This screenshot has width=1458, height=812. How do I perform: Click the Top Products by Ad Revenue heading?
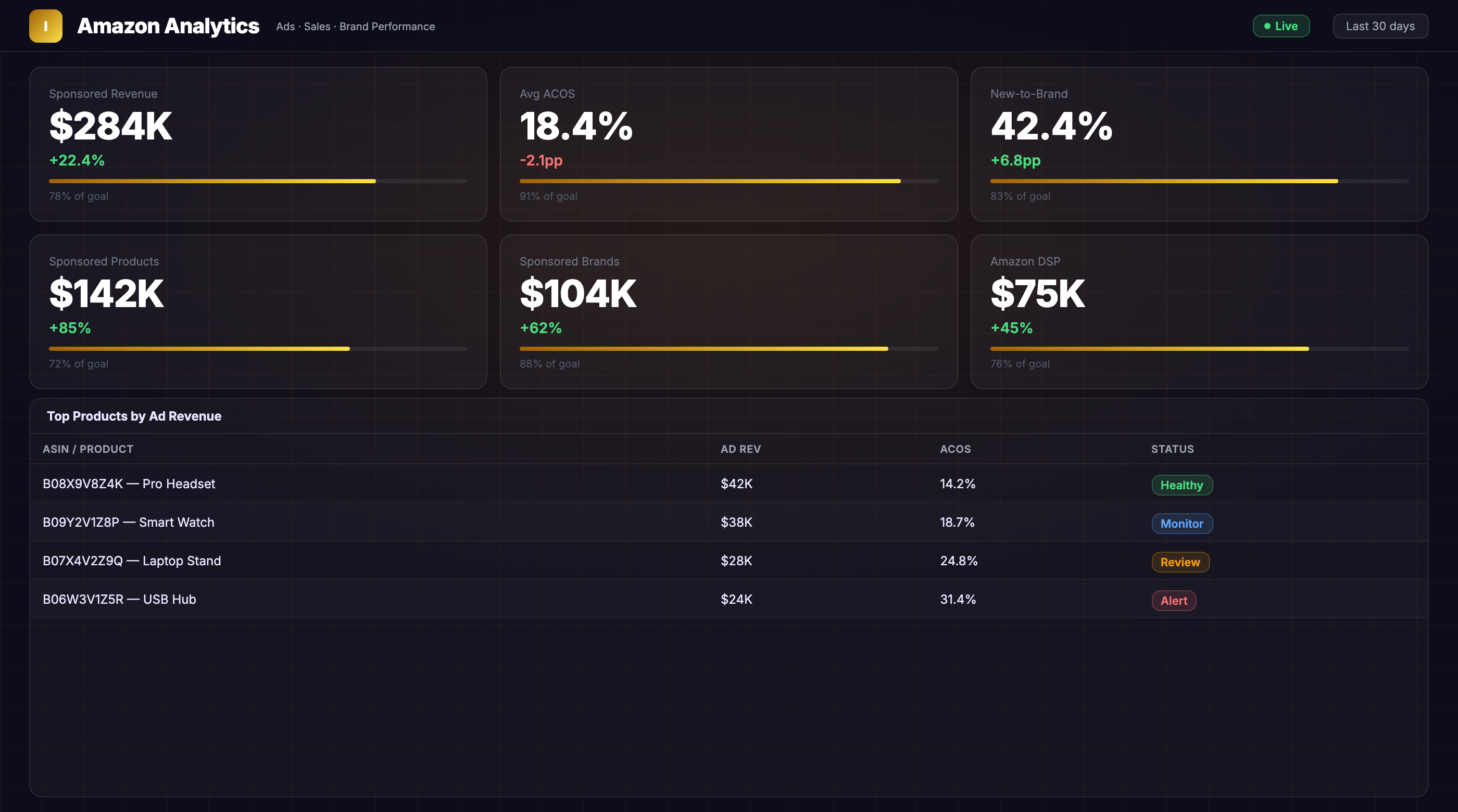pos(134,416)
